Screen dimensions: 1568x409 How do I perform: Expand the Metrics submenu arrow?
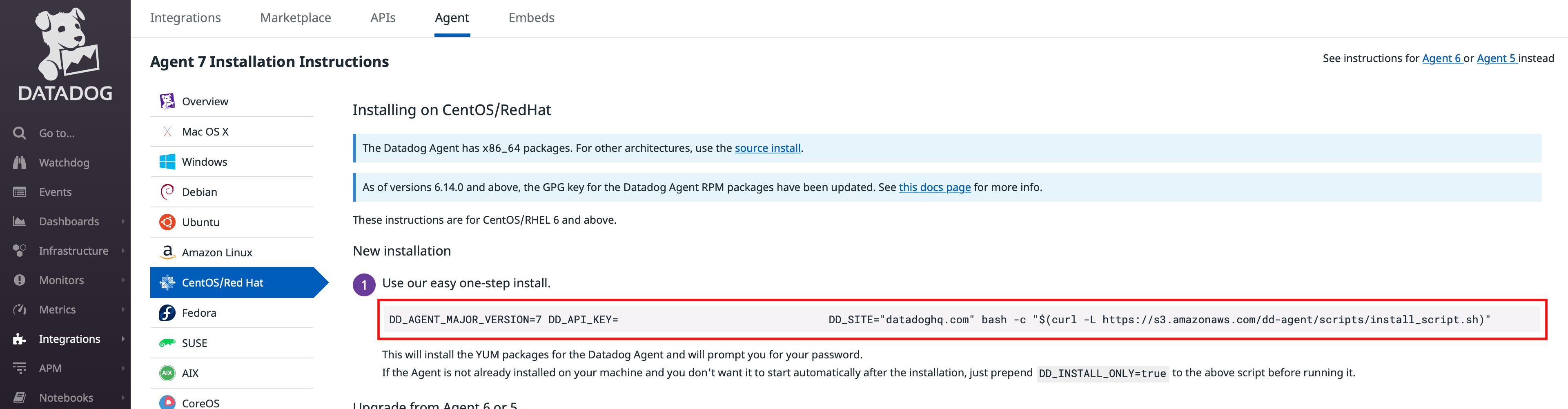coord(122,309)
